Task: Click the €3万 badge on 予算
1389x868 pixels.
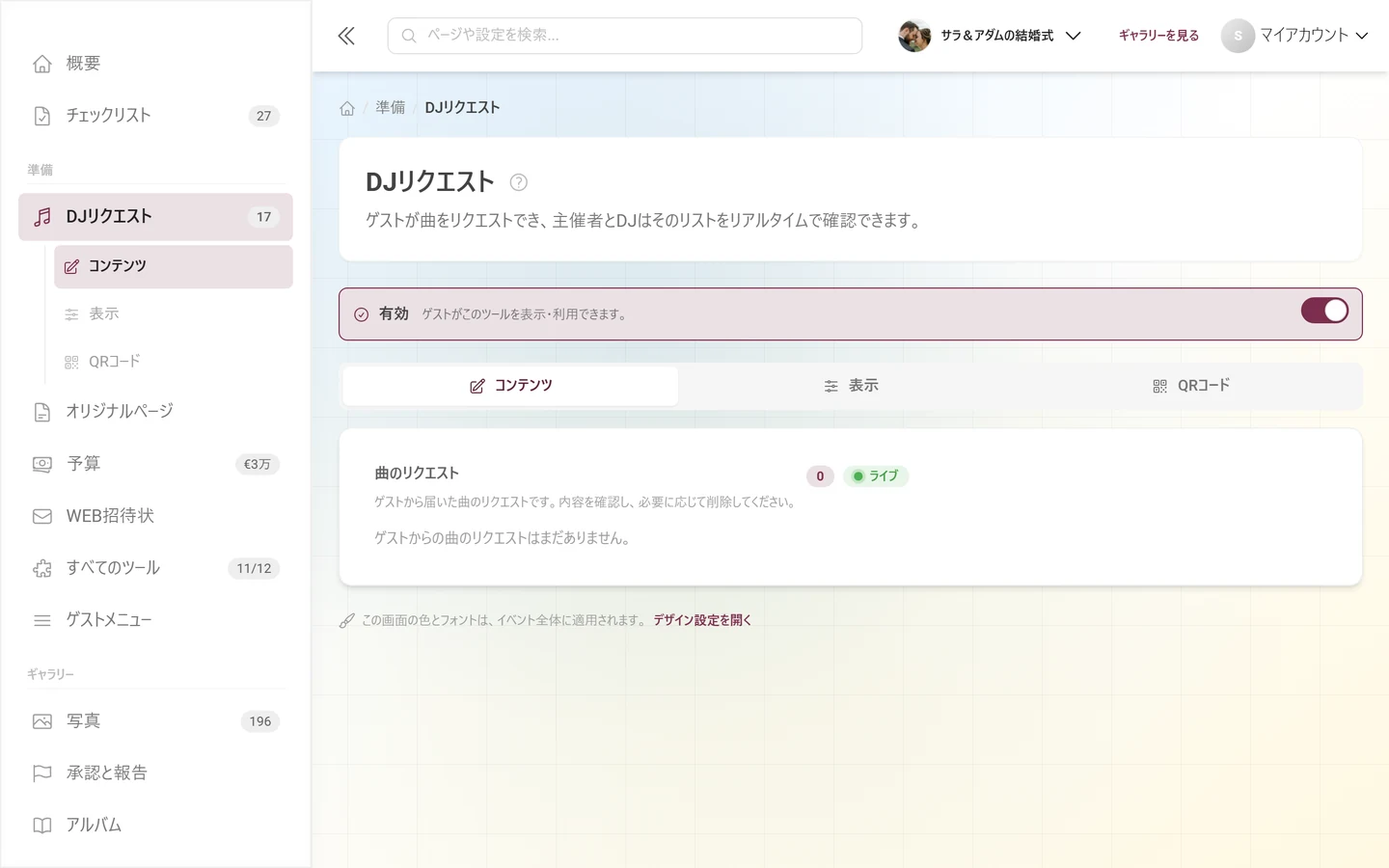Action: pos(258,464)
